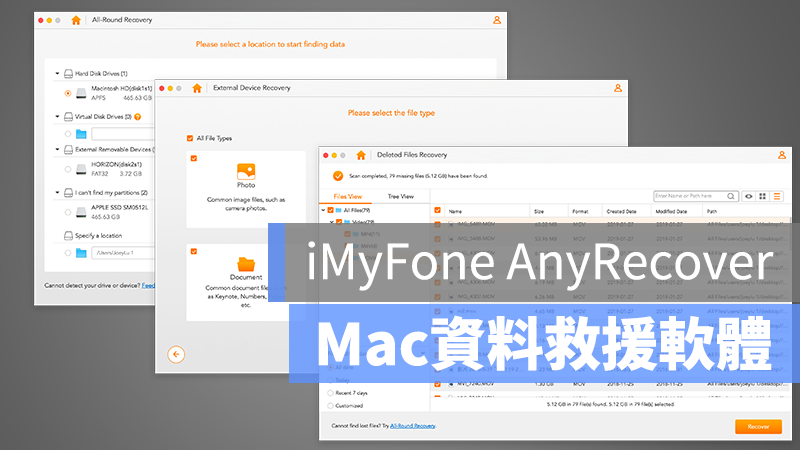Uncheck the Document card checkbox

pos(194,251)
